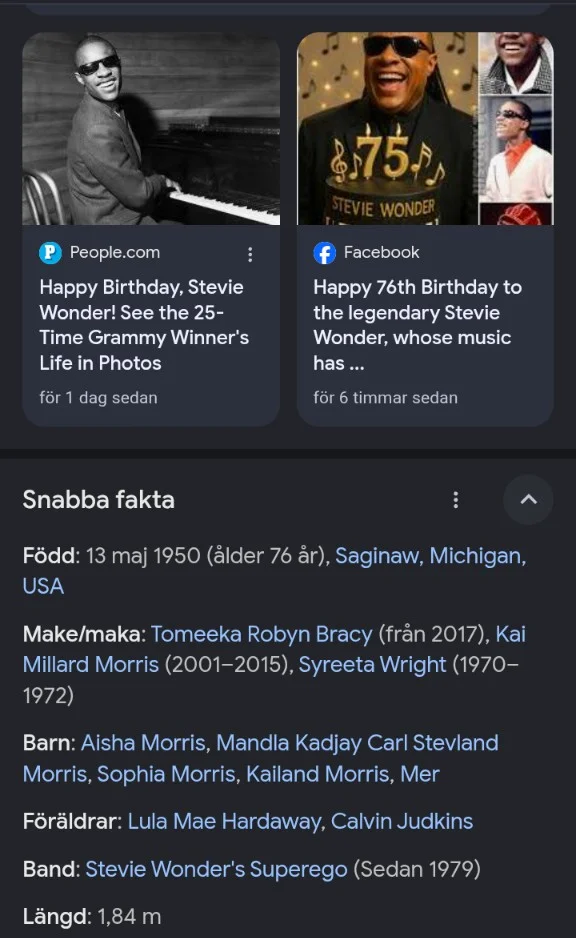Screen dimensions: 576x938
Task: Open the Facebook Happy 76th Birthday post
Action: 417,325
